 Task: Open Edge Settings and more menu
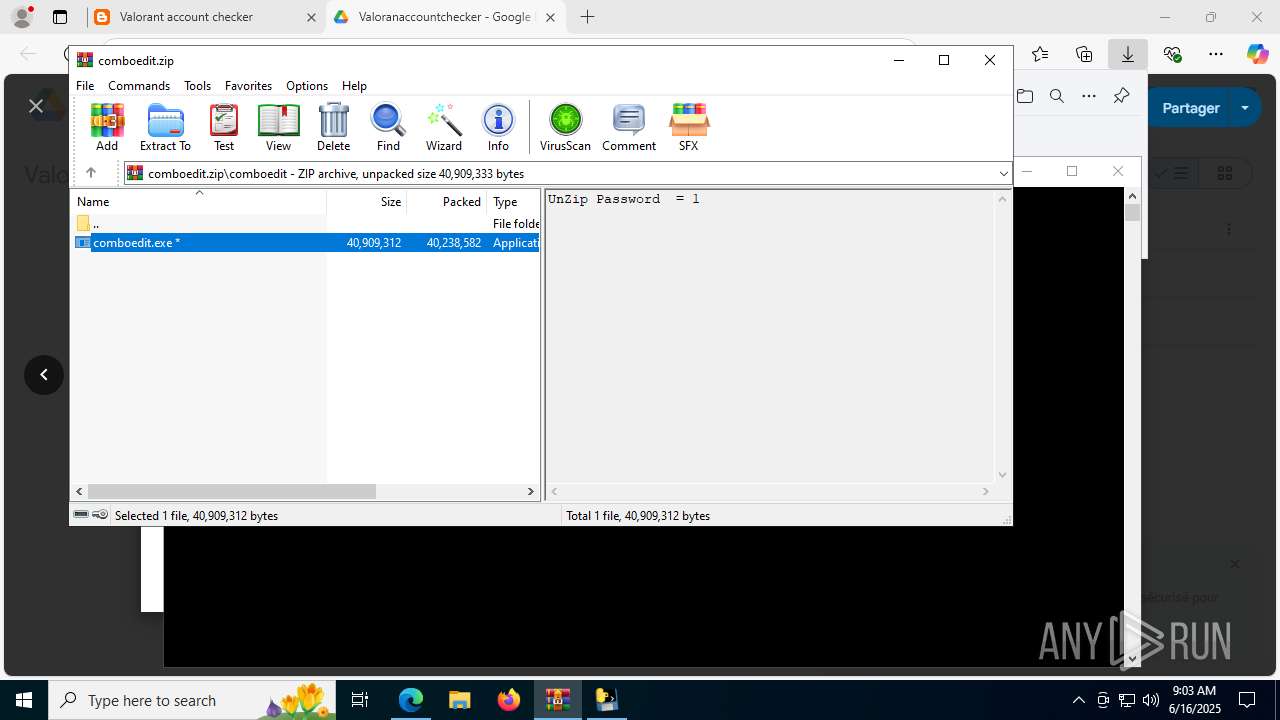1215,54
